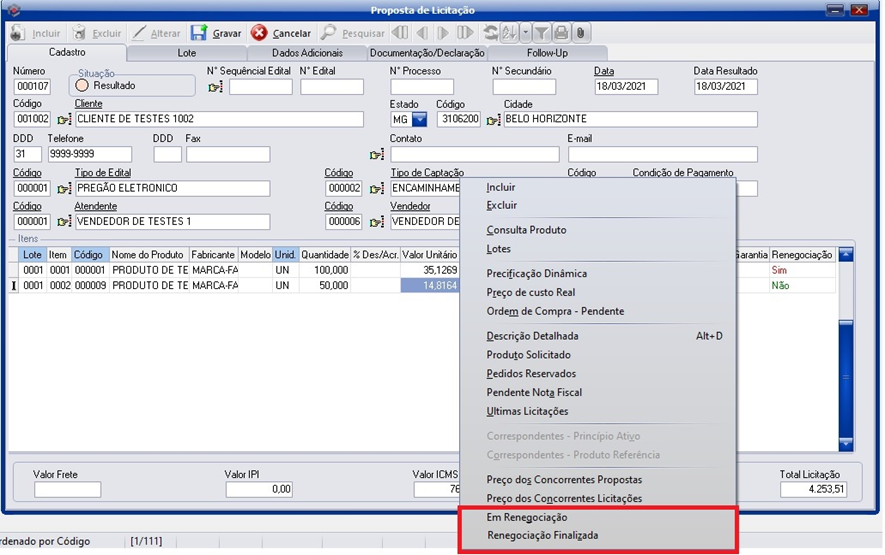This screenshot has height=555, width=885.
Task: Switch to the Dados Adicionais tab
Action: (307, 52)
